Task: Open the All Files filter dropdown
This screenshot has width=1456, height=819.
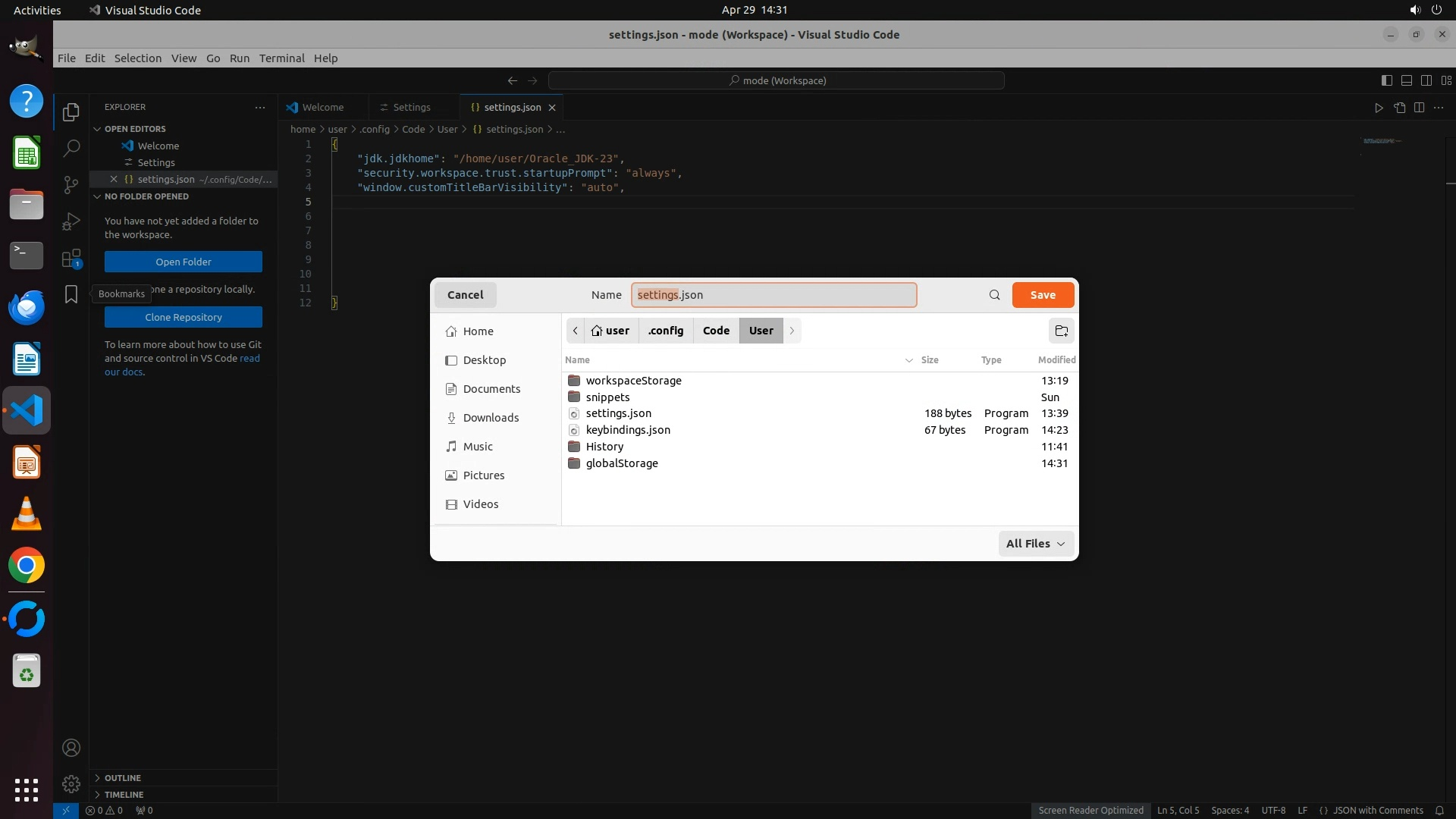Action: pos(1035,544)
